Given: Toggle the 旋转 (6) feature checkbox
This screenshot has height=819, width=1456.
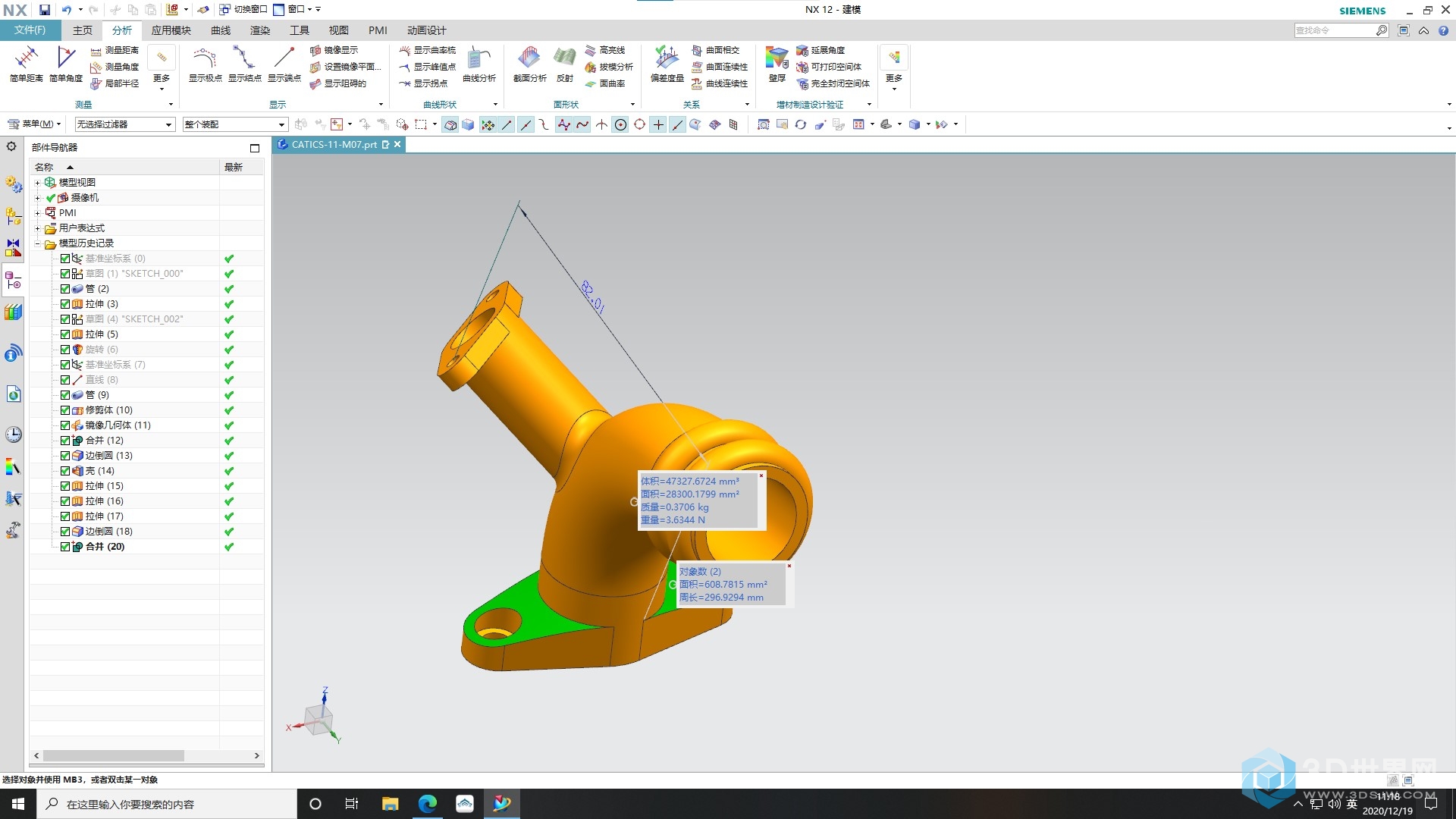Looking at the screenshot, I should coord(65,350).
